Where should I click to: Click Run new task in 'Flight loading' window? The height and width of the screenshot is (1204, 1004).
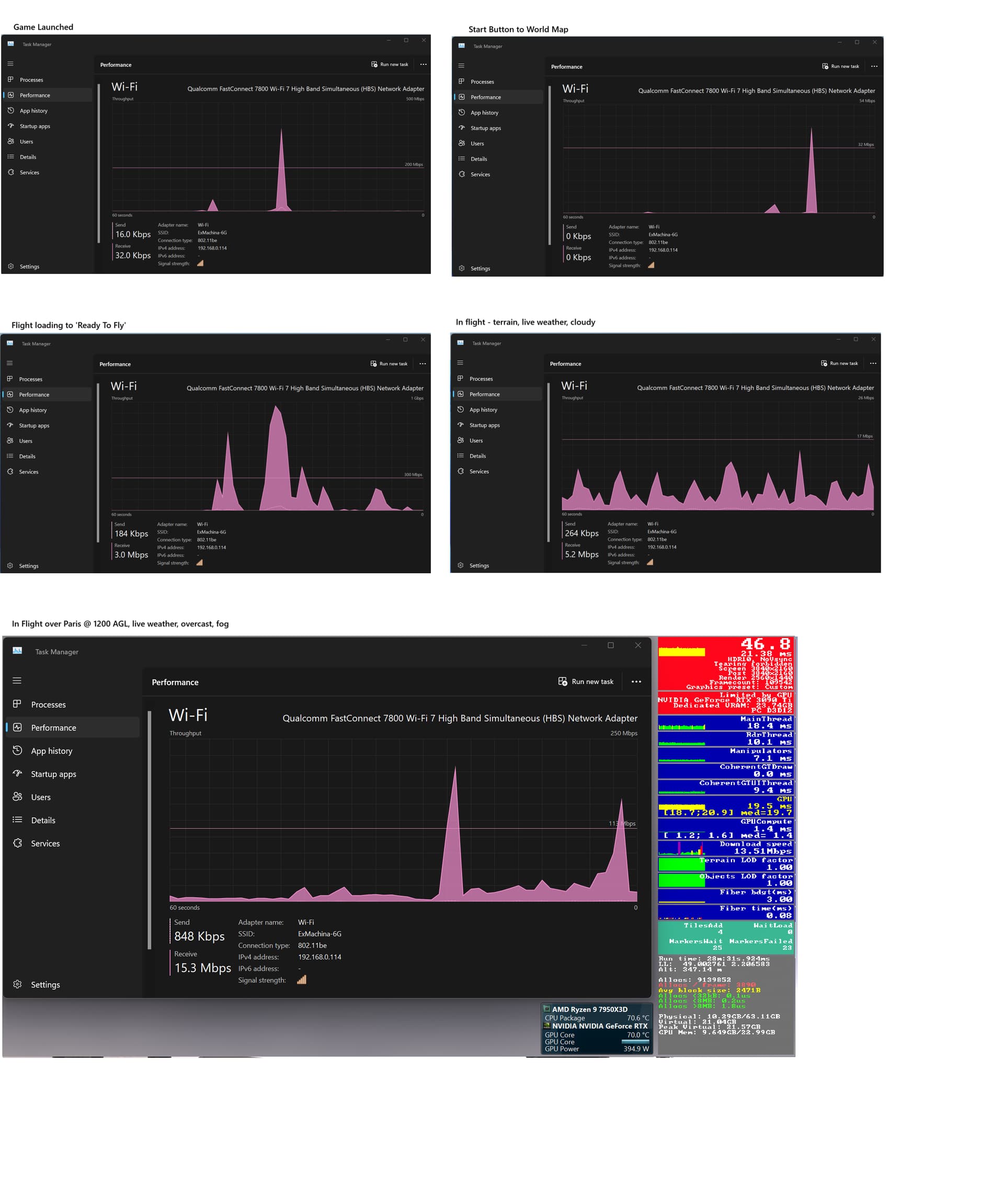[389, 364]
